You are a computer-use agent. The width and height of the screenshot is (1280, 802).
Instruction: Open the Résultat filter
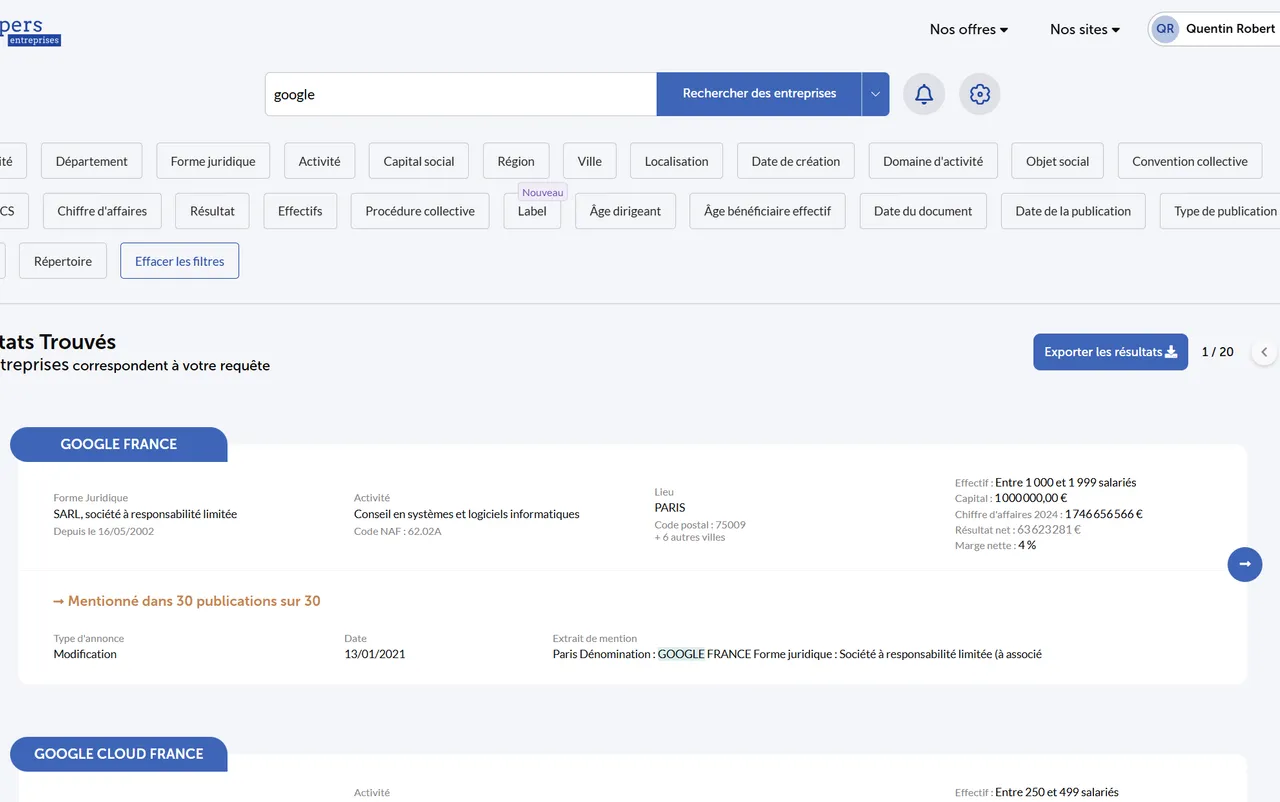212,211
